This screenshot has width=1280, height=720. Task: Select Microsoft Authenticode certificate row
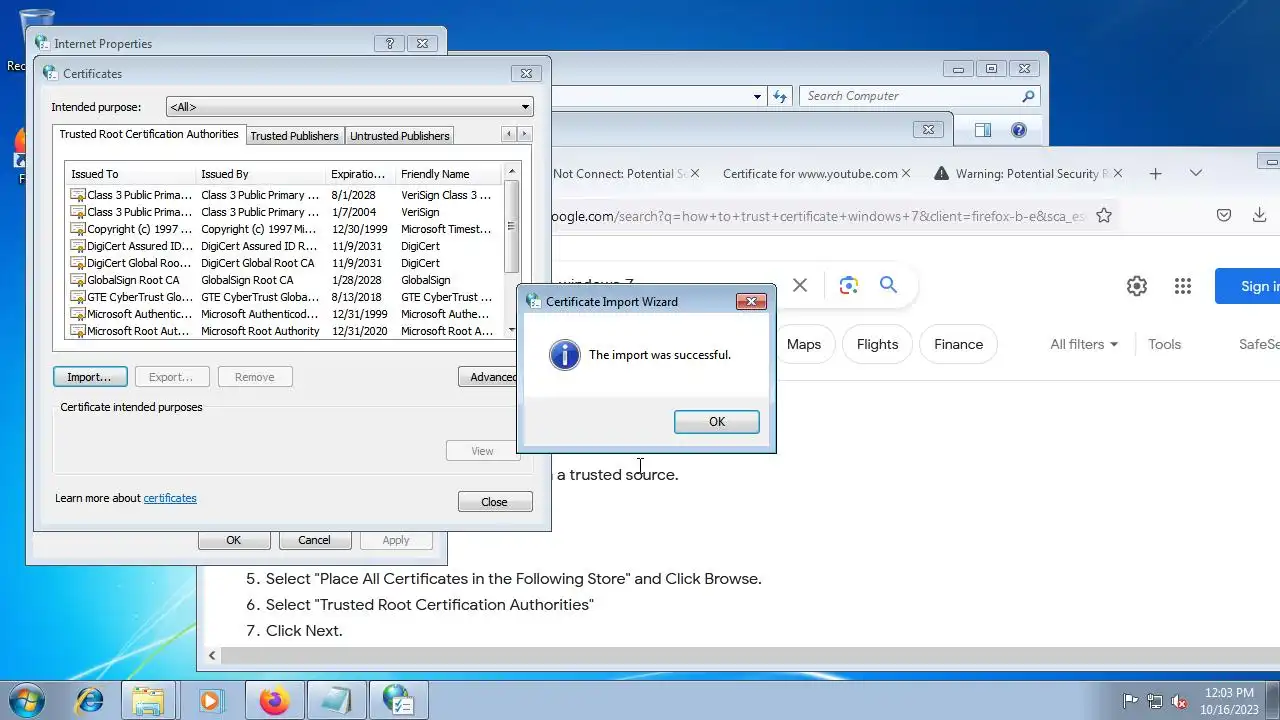point(284,314)
